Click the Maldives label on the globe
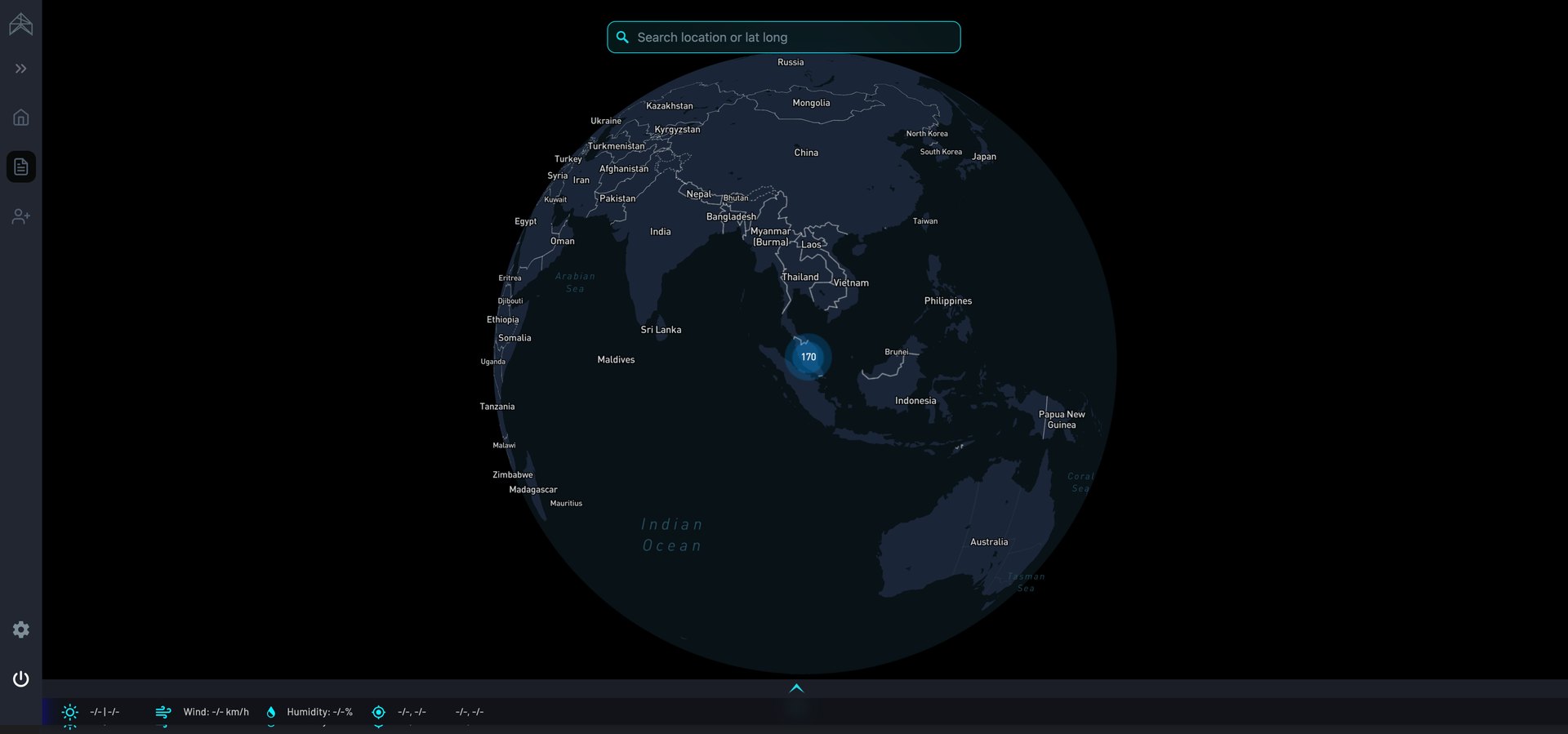This screenshot has width=1568, height=734. tap(616, 360)
